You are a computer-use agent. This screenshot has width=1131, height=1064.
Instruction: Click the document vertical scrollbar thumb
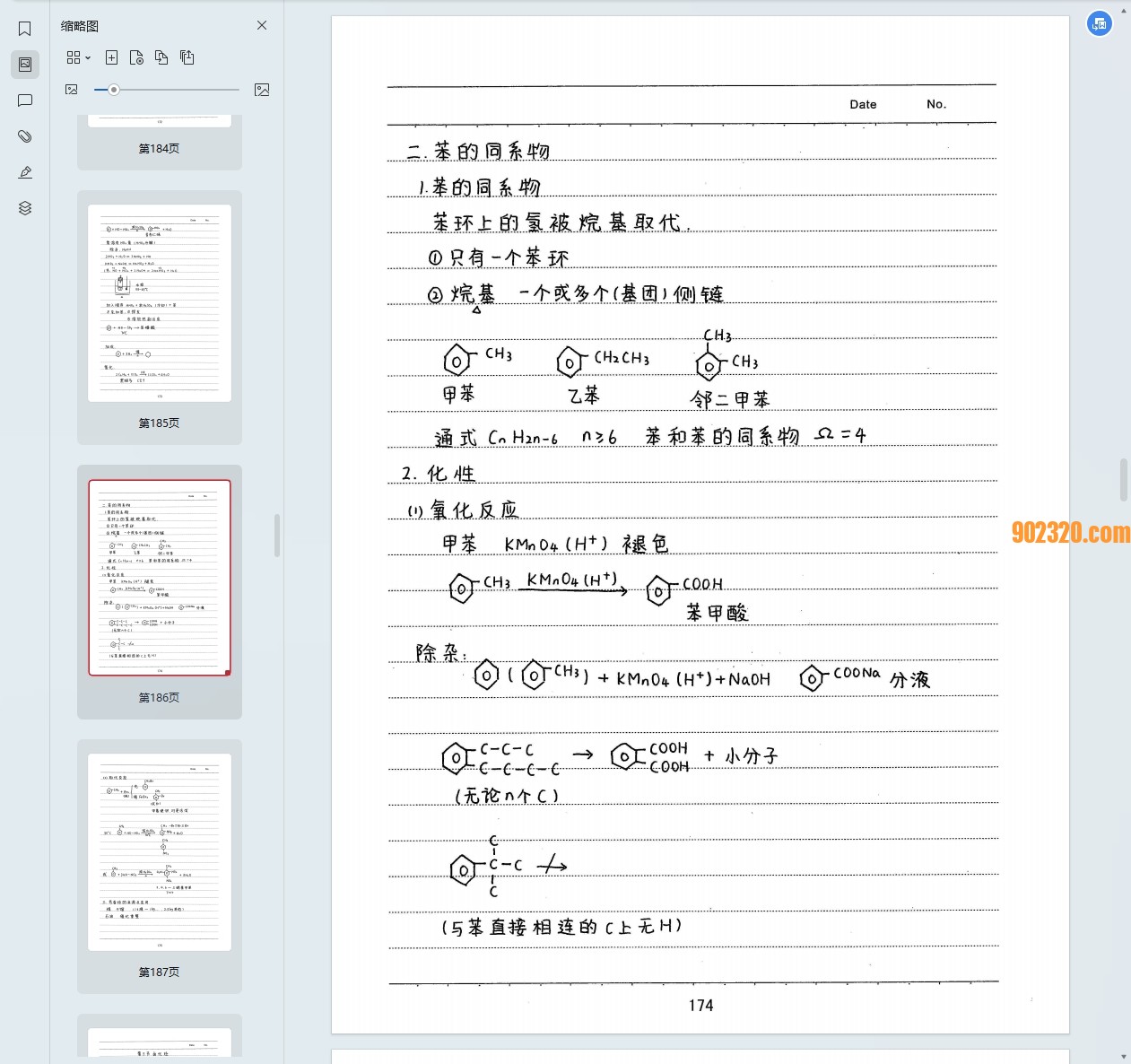1124,480
